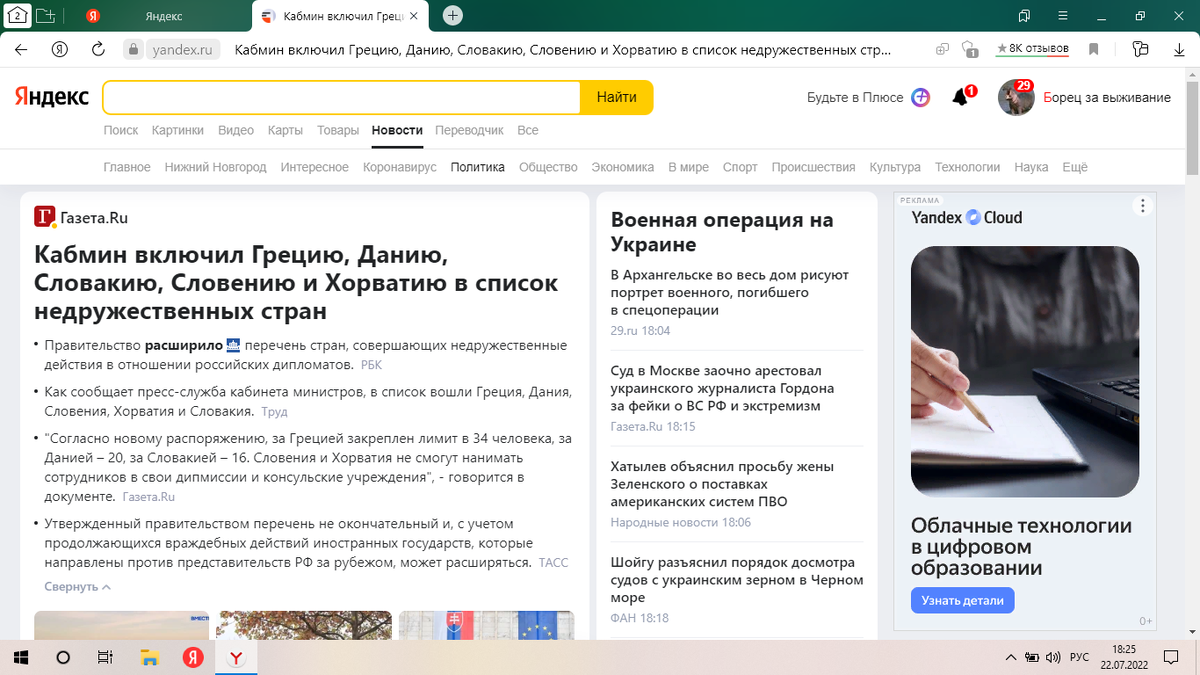The image size is (1200, 675).
Task: Open the Главное news section
Action: (x=127, y=167)
